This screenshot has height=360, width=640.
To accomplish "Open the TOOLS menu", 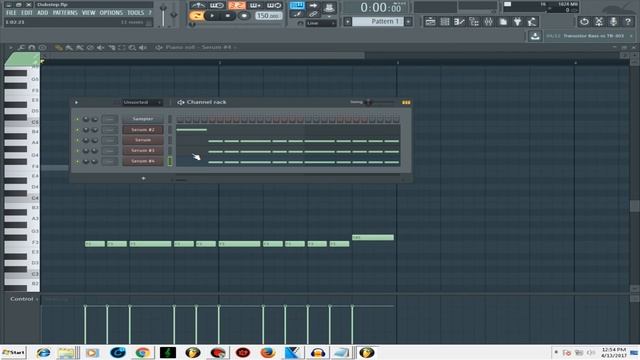I will [x=136, y=13].
